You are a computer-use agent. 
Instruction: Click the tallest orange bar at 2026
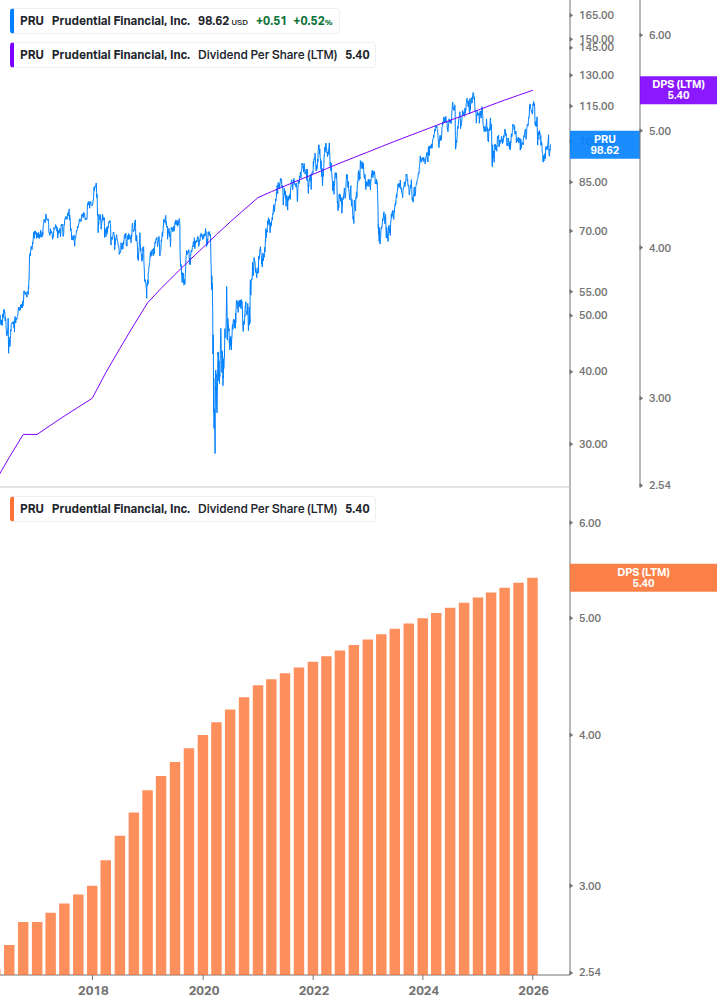(x=532, y=776)
